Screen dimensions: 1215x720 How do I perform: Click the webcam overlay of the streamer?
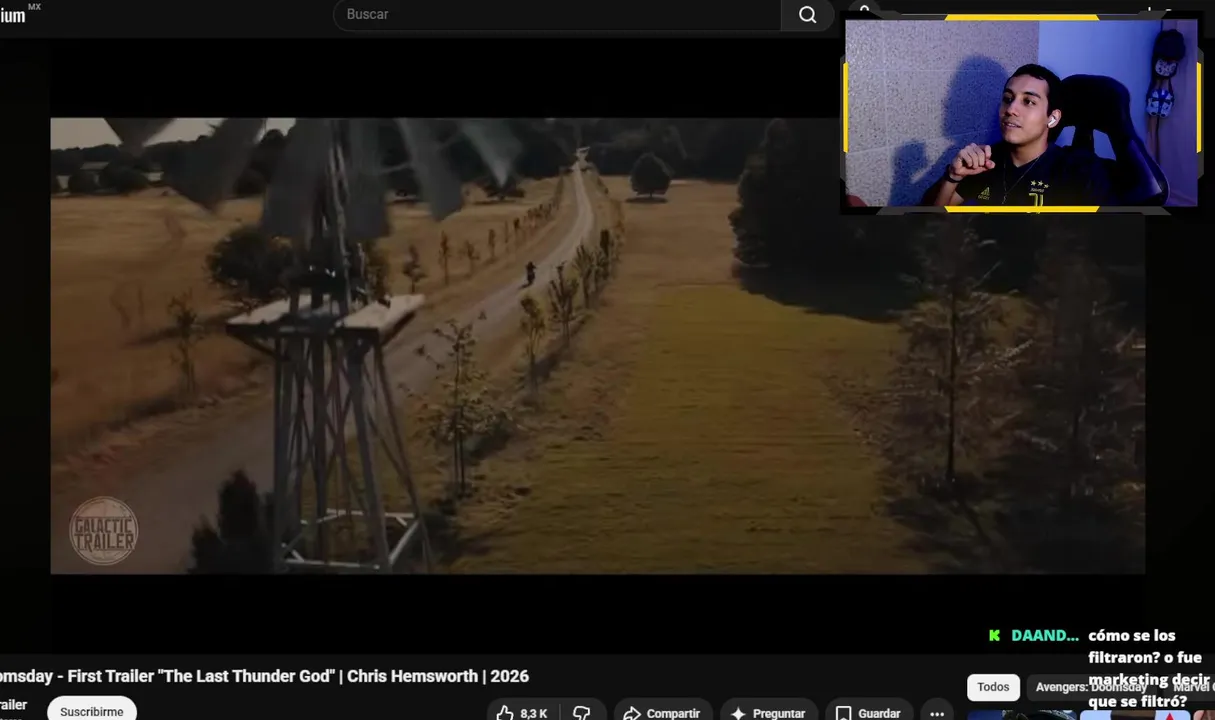[1021, 113]
